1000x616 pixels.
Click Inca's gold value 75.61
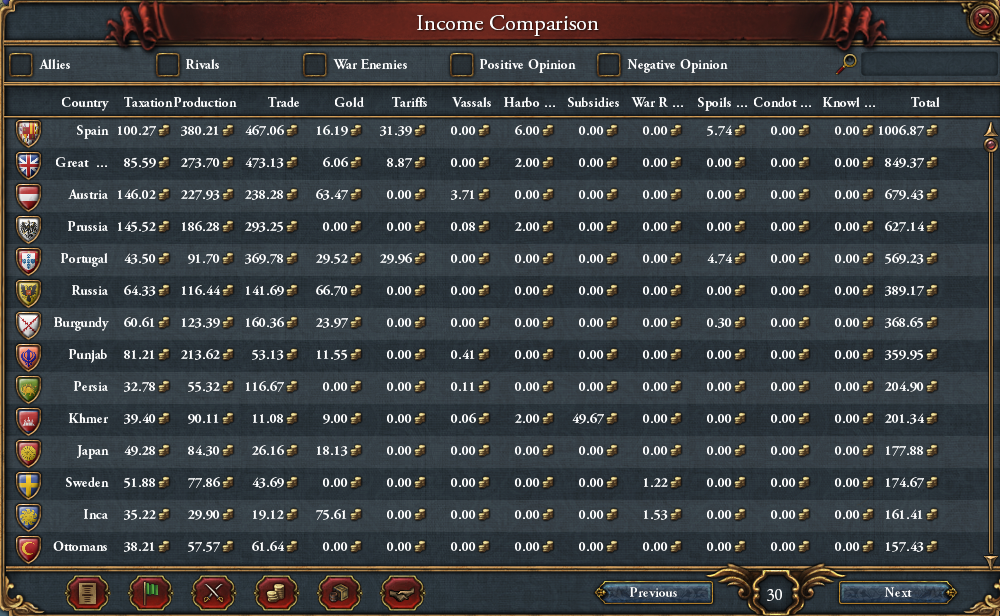331,515
